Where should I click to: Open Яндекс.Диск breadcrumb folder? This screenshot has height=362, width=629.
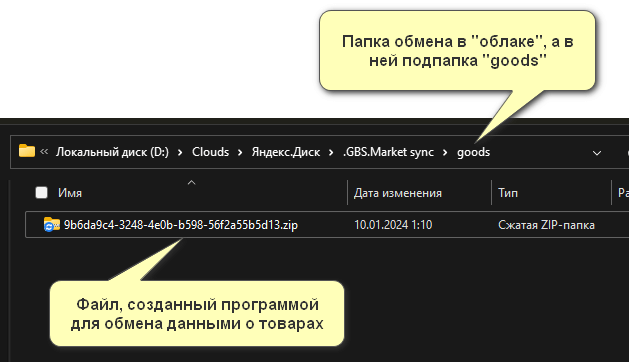[x=286, y=152]
